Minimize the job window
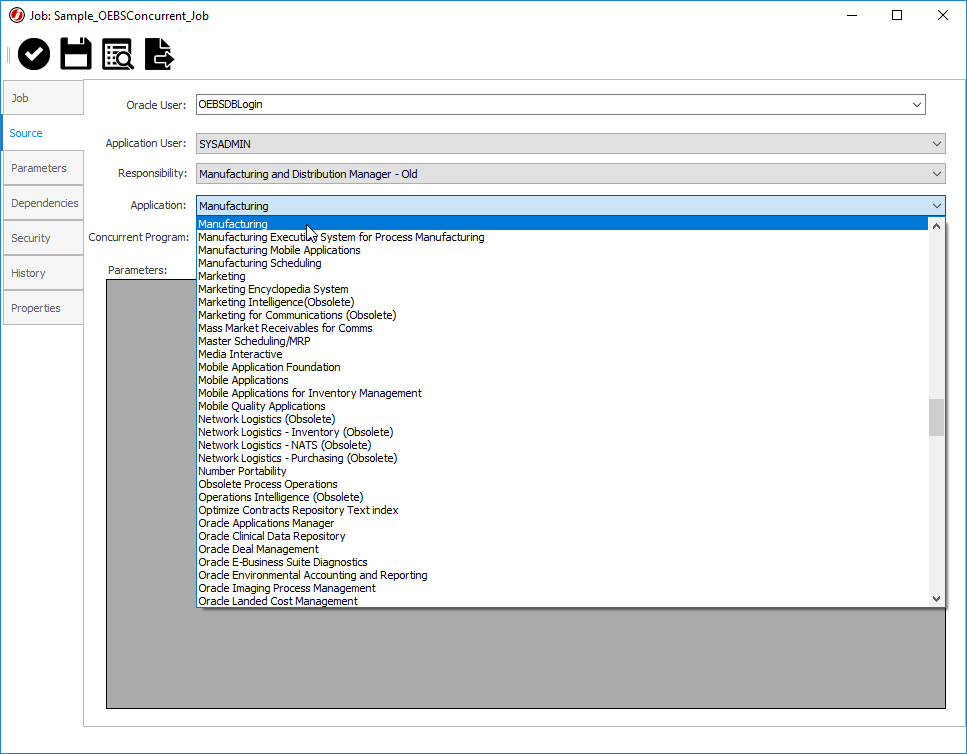This screenshot has height=754, width=967. pyautogui.click(x=852, y=15)
